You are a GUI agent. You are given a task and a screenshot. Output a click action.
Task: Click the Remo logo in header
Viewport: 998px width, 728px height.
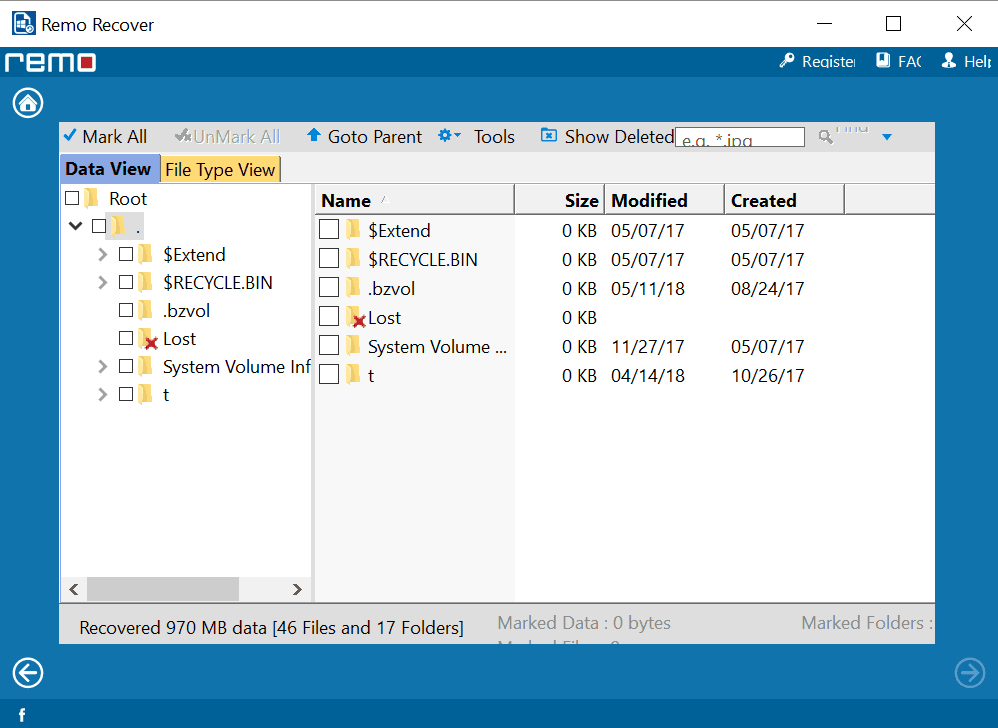pyautogui.click(x=51, y=62)
